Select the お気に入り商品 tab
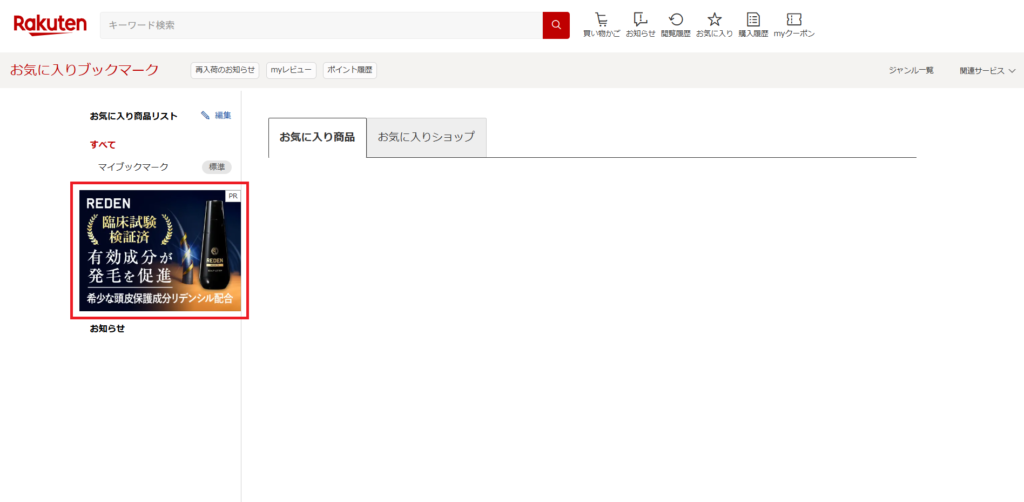The image size is (1024, 502). pos(317,137)
